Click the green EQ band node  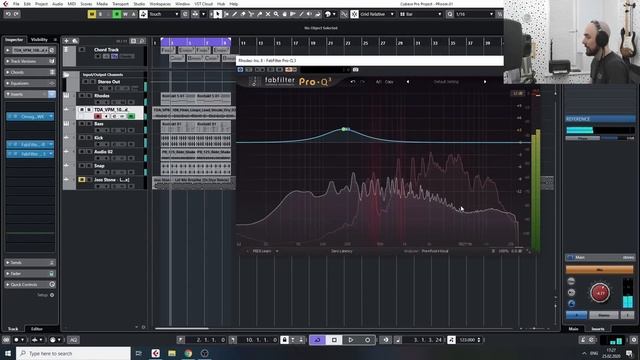344,129
